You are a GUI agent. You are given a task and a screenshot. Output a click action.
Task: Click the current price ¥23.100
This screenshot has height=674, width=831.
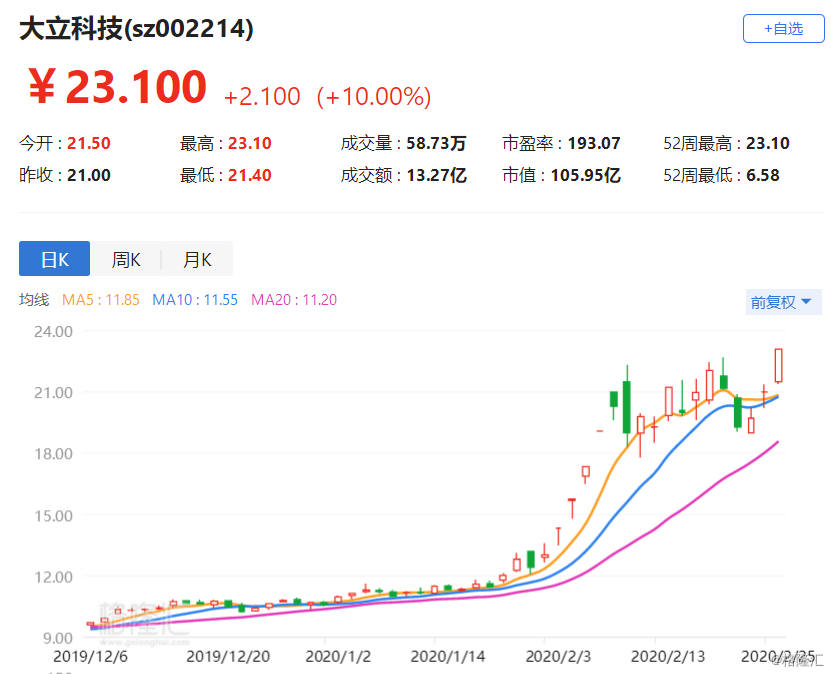[x=117, y=87]
